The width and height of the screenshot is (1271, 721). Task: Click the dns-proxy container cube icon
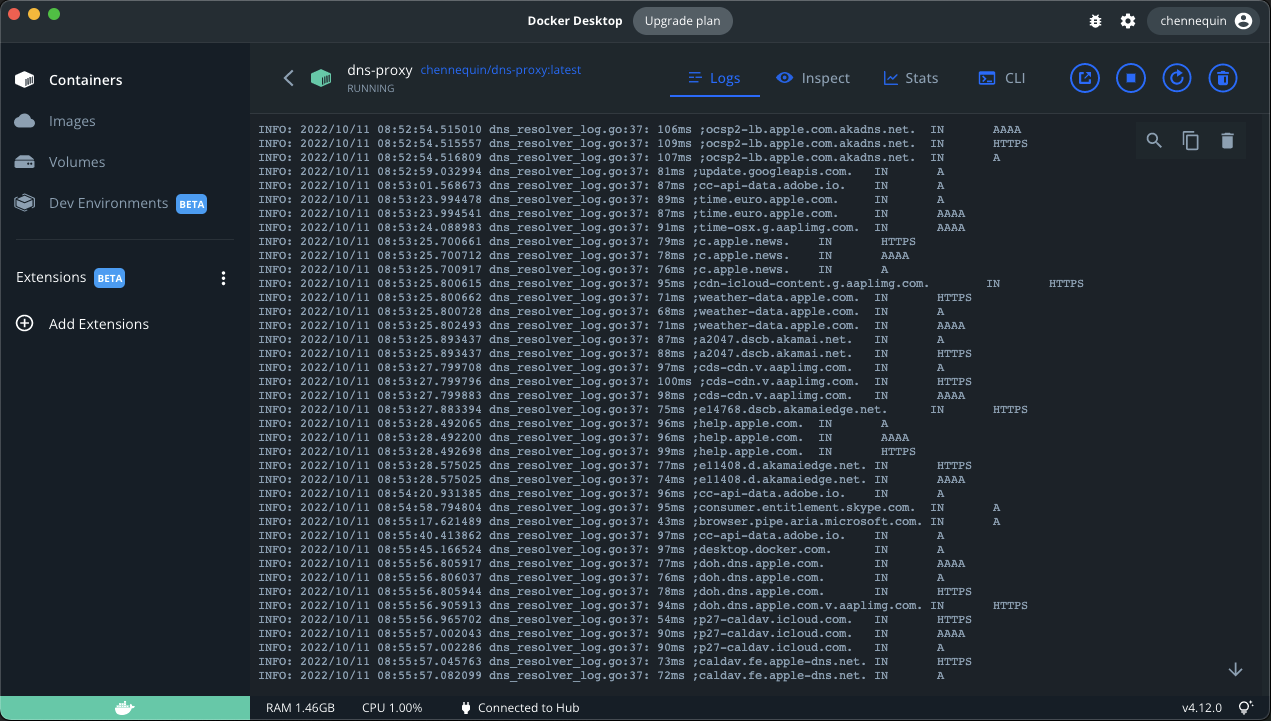click(321, 78)
